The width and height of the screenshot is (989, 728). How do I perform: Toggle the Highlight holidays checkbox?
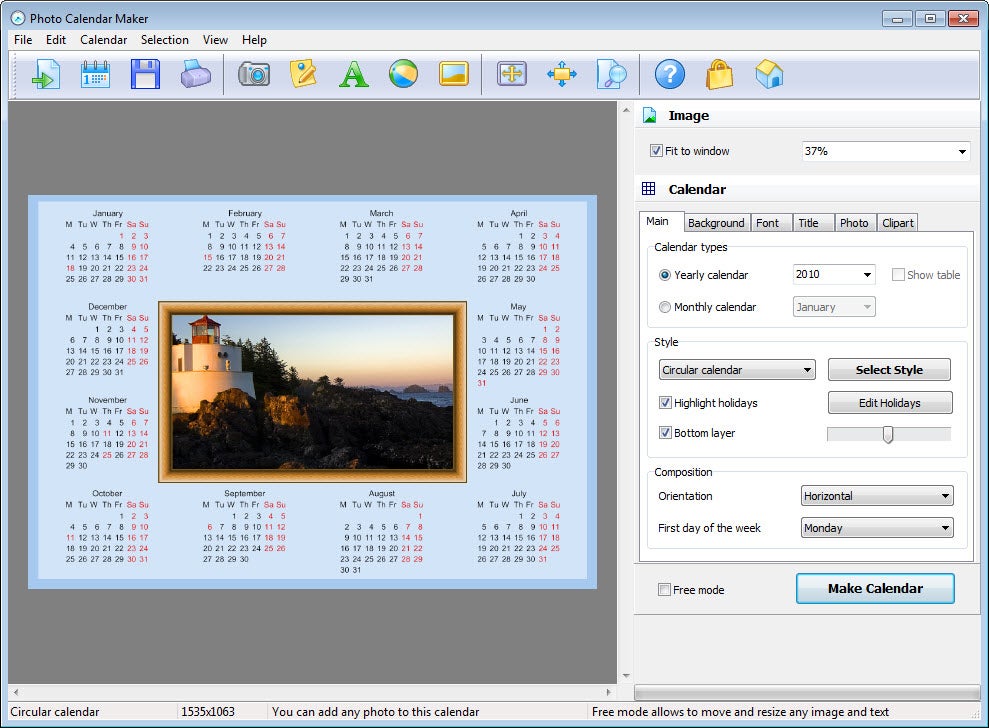[x=665, y=402]
